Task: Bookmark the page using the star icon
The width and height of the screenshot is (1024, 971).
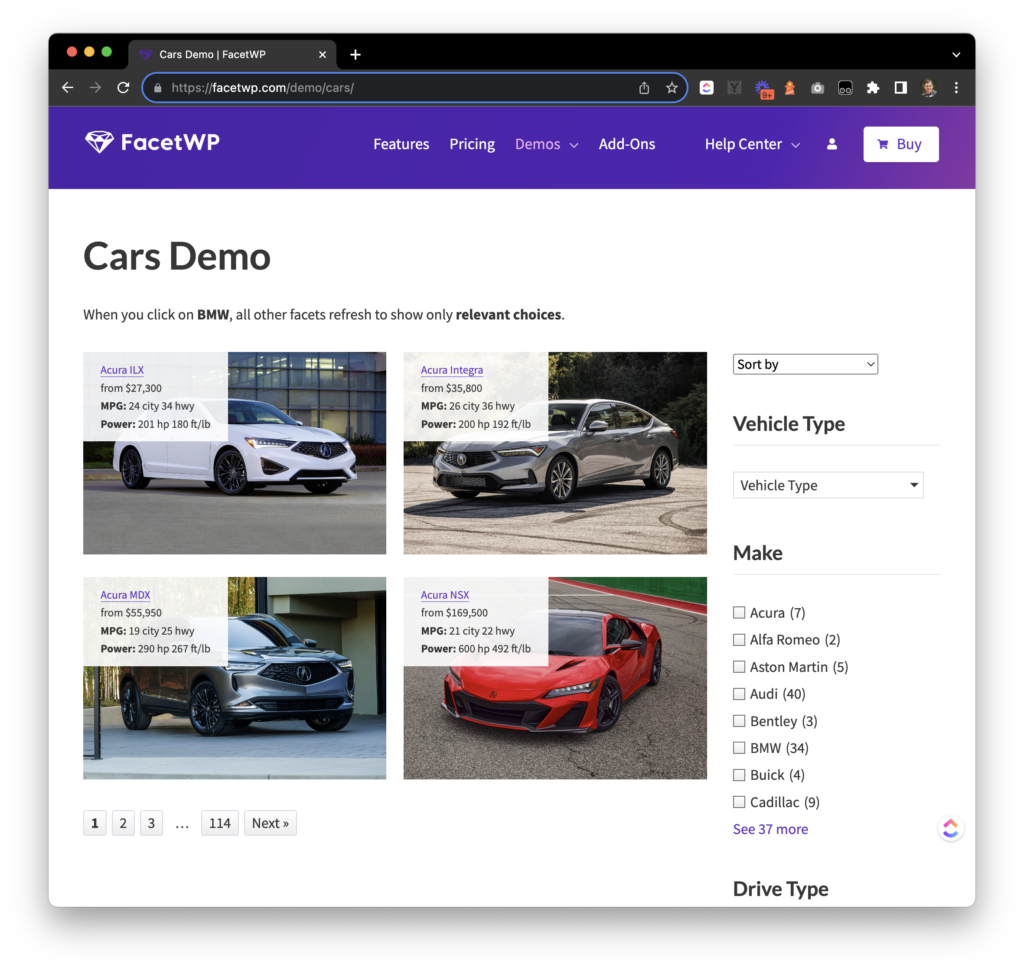Action: pyautogui.click(x=672, y=87)
